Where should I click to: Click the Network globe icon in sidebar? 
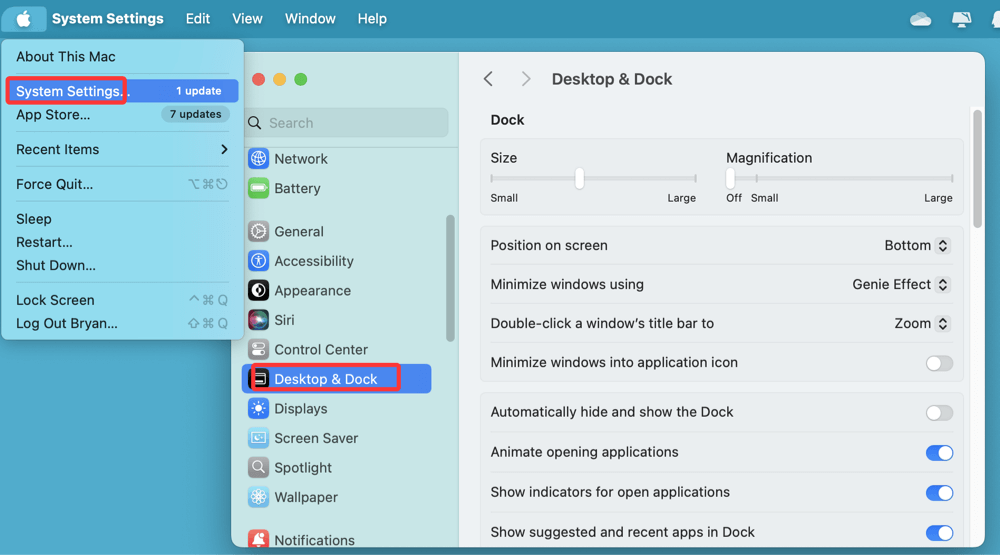point(258,158)
